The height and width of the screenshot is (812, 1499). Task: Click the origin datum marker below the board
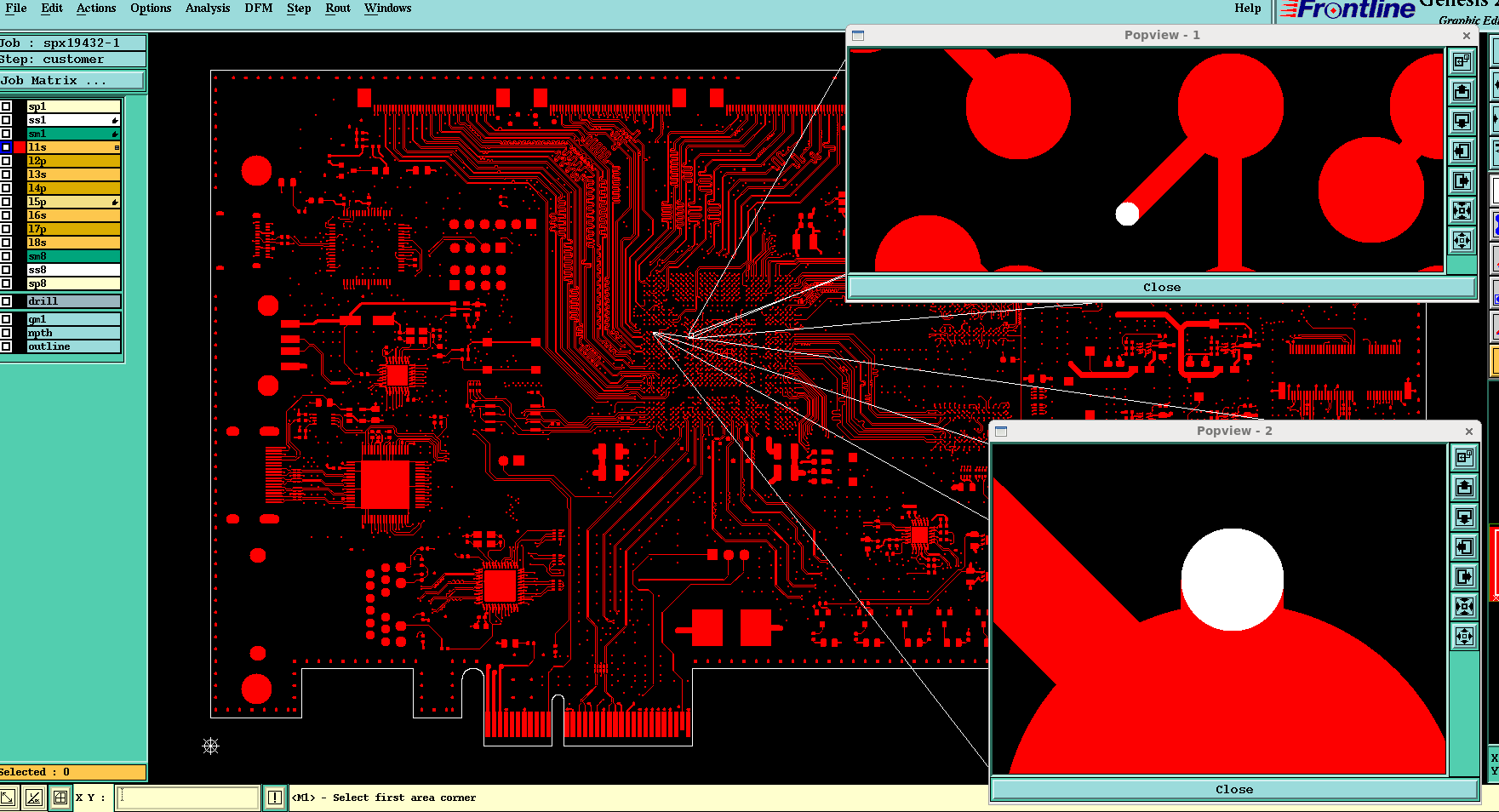211,746
